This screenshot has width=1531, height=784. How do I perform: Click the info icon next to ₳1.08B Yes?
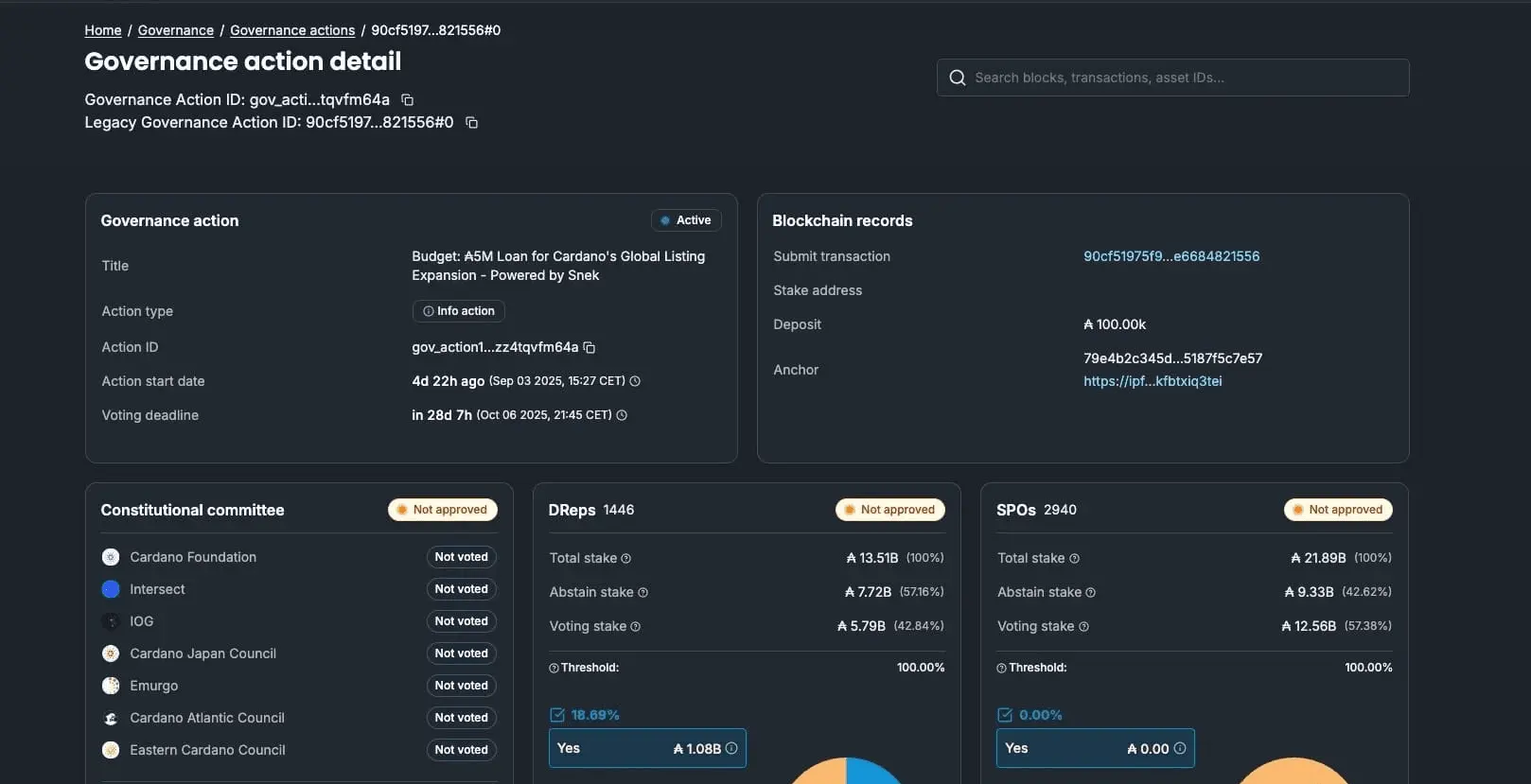[731, 748]
